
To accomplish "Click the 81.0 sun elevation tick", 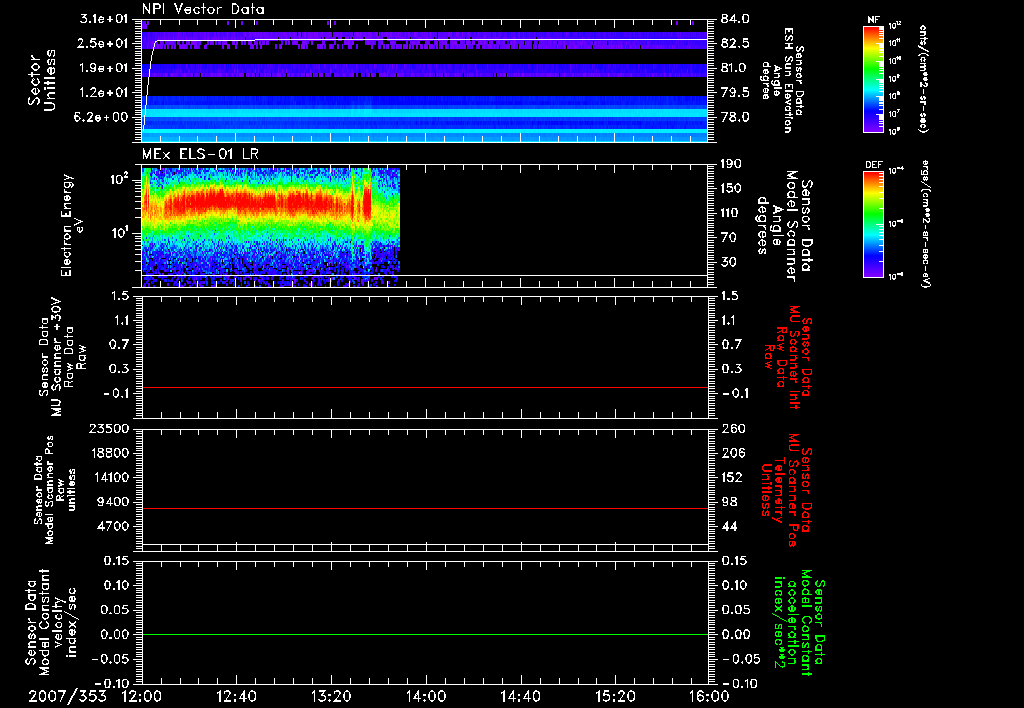I will (735, 68).
